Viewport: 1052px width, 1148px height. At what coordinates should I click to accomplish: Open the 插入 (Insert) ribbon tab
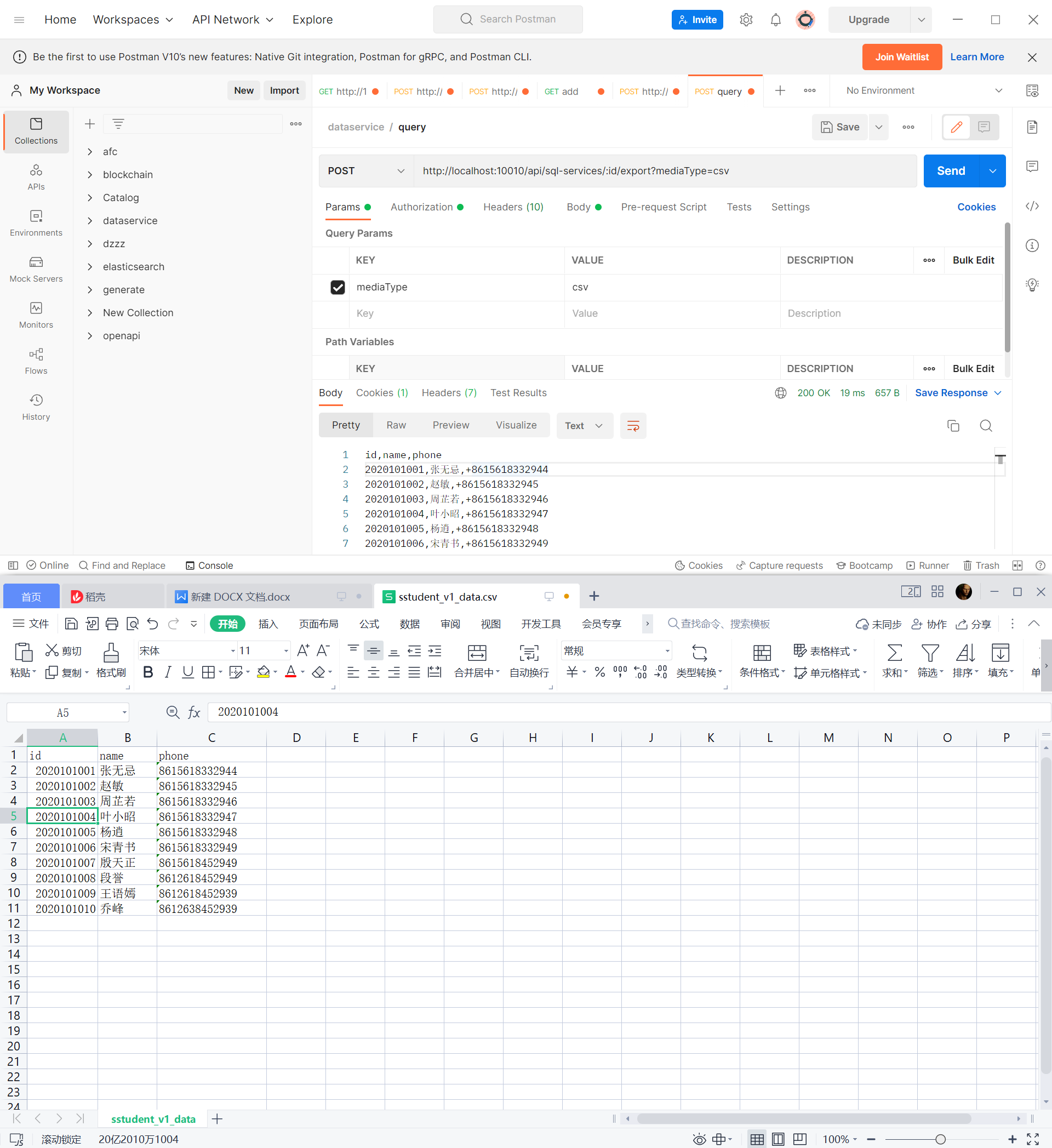tap(267, 624)
